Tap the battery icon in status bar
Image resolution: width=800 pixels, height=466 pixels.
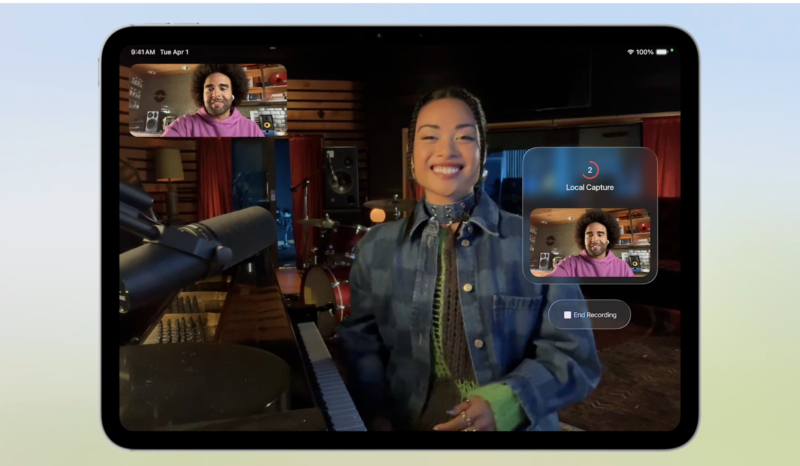tap(661, 52)
